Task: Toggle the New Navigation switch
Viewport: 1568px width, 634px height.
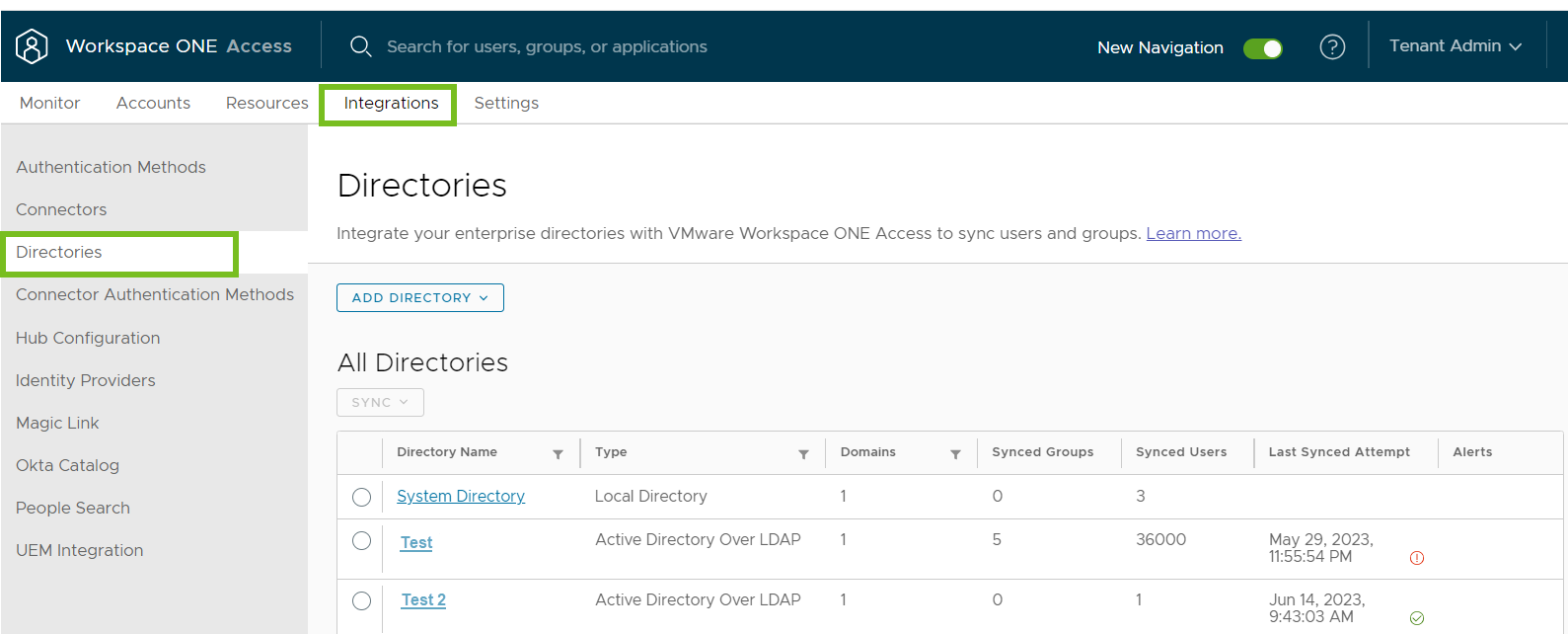Action: tap(1262, 48)
